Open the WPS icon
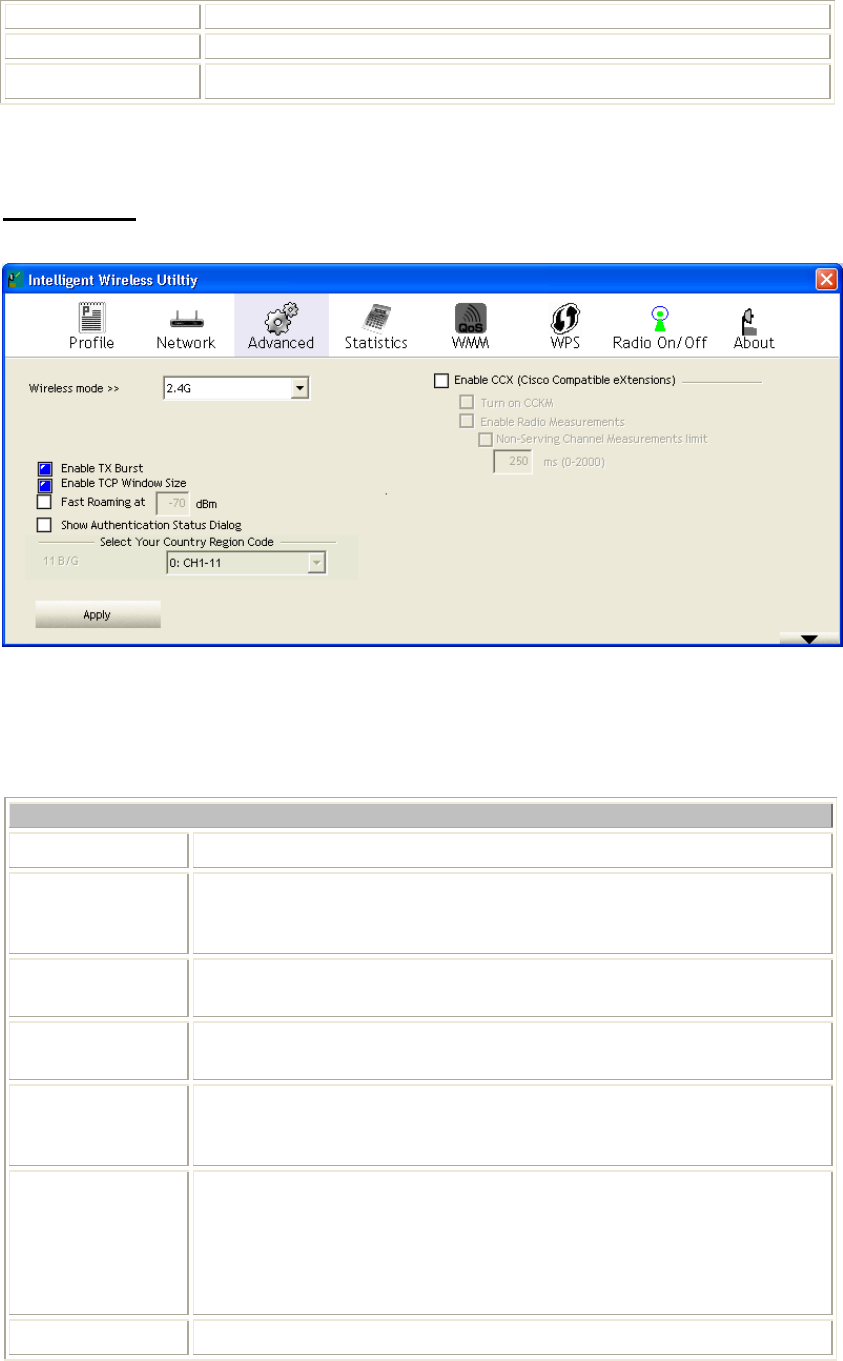 pyautogui.click(x=565, y=317)
